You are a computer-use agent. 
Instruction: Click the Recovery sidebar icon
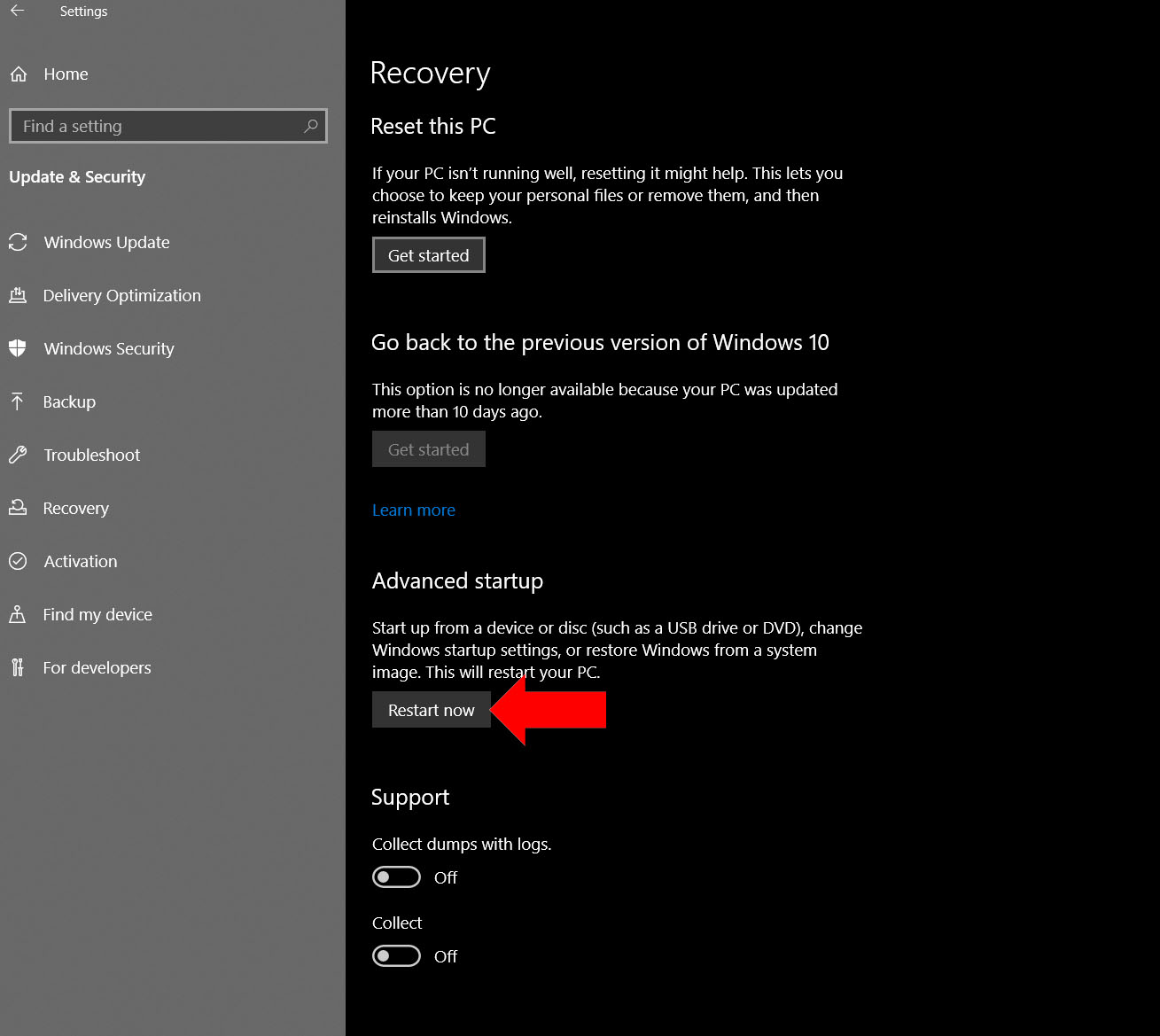pos(18,508)
